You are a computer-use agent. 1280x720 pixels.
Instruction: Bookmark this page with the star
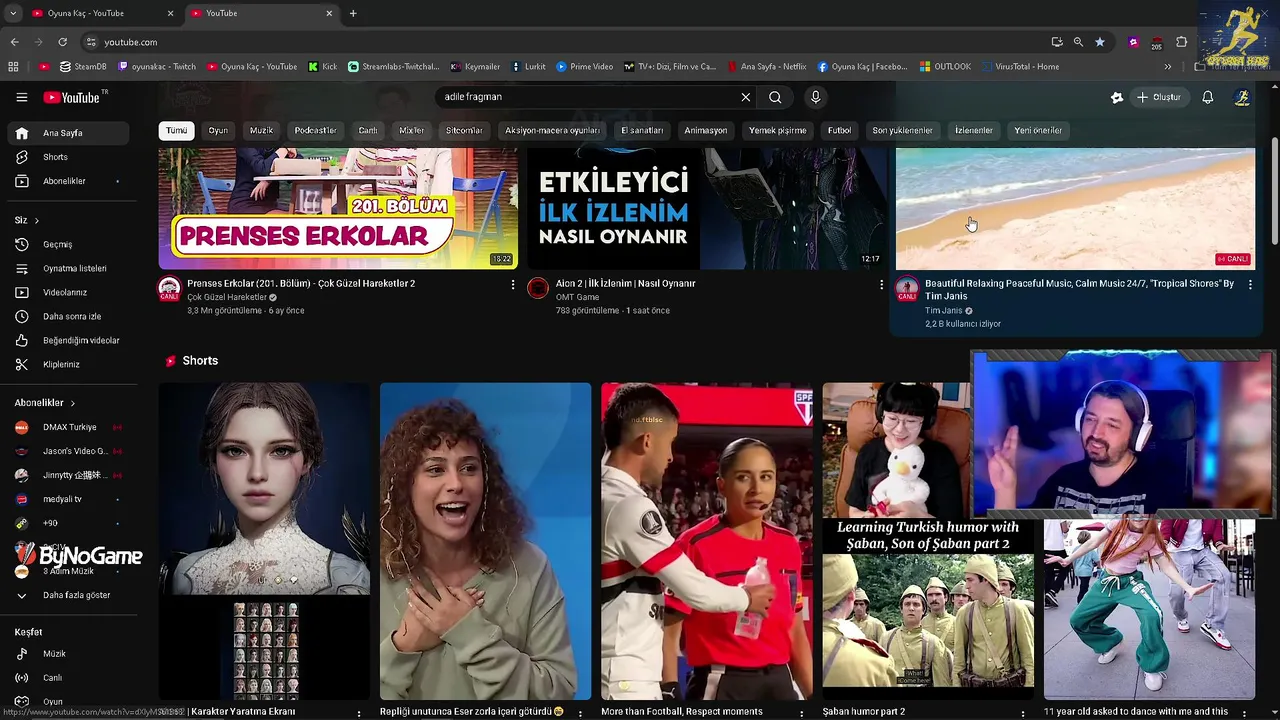pos(1100,42)
